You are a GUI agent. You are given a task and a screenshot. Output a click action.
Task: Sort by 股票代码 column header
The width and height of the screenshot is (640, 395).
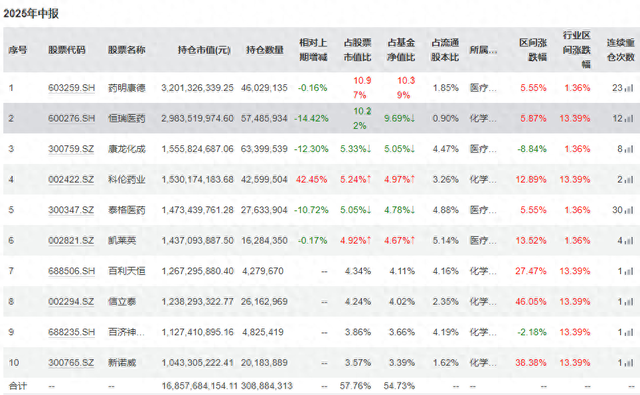tap(67, 50)
